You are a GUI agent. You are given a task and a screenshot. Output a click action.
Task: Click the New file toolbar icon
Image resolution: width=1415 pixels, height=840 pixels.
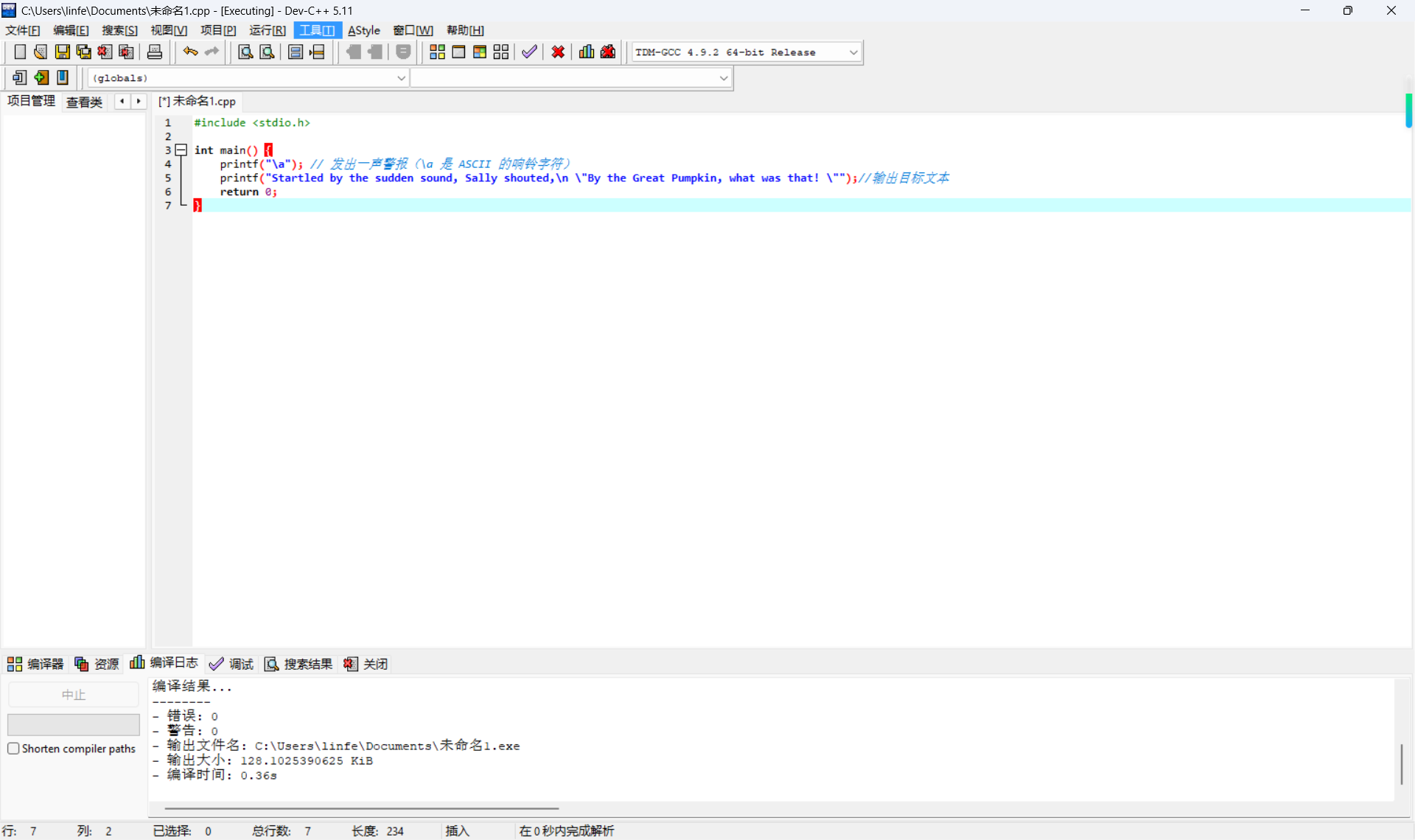tap(20, 52)
